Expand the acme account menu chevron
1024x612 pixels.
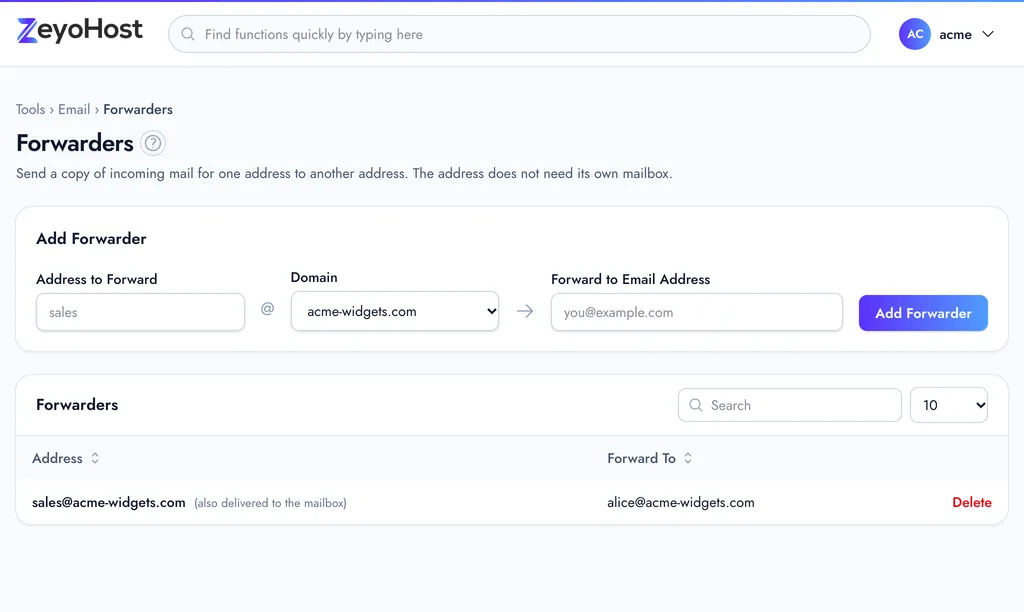(988, 34)
